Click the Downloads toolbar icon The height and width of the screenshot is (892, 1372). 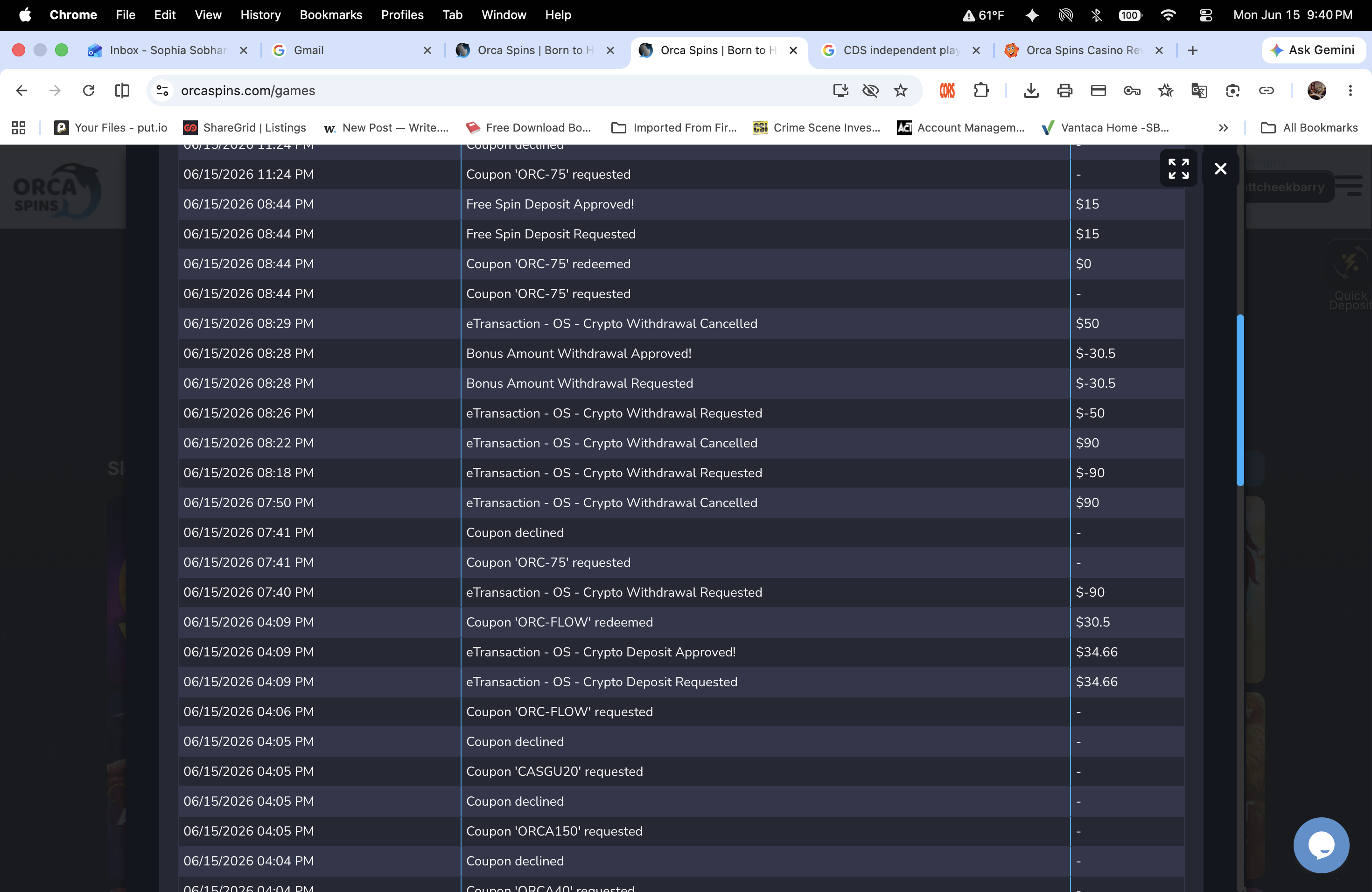1031,91
